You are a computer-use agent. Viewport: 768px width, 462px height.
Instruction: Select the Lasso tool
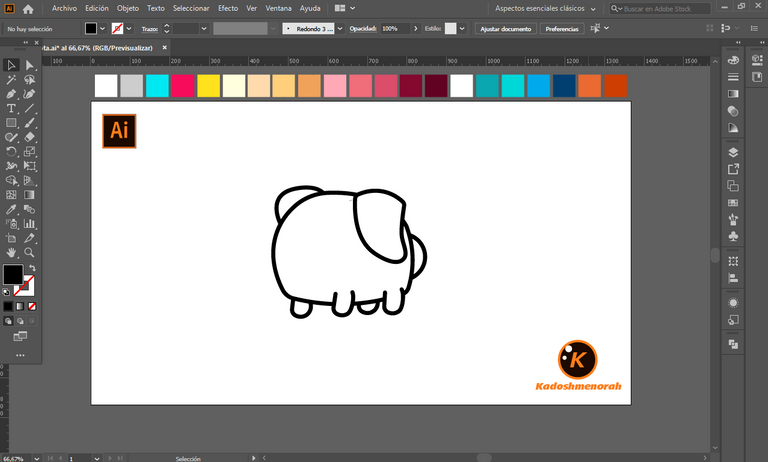pos(29,79)
